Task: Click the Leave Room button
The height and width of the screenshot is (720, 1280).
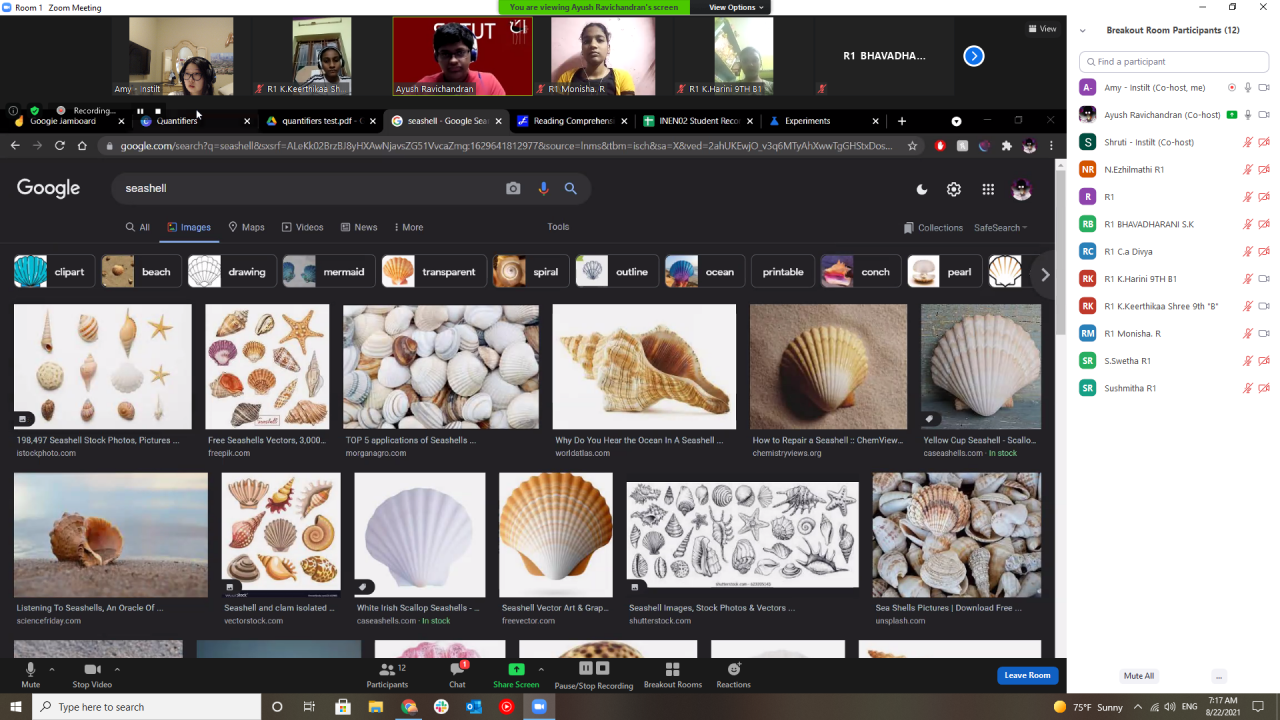Action: tap(1027, 675)
